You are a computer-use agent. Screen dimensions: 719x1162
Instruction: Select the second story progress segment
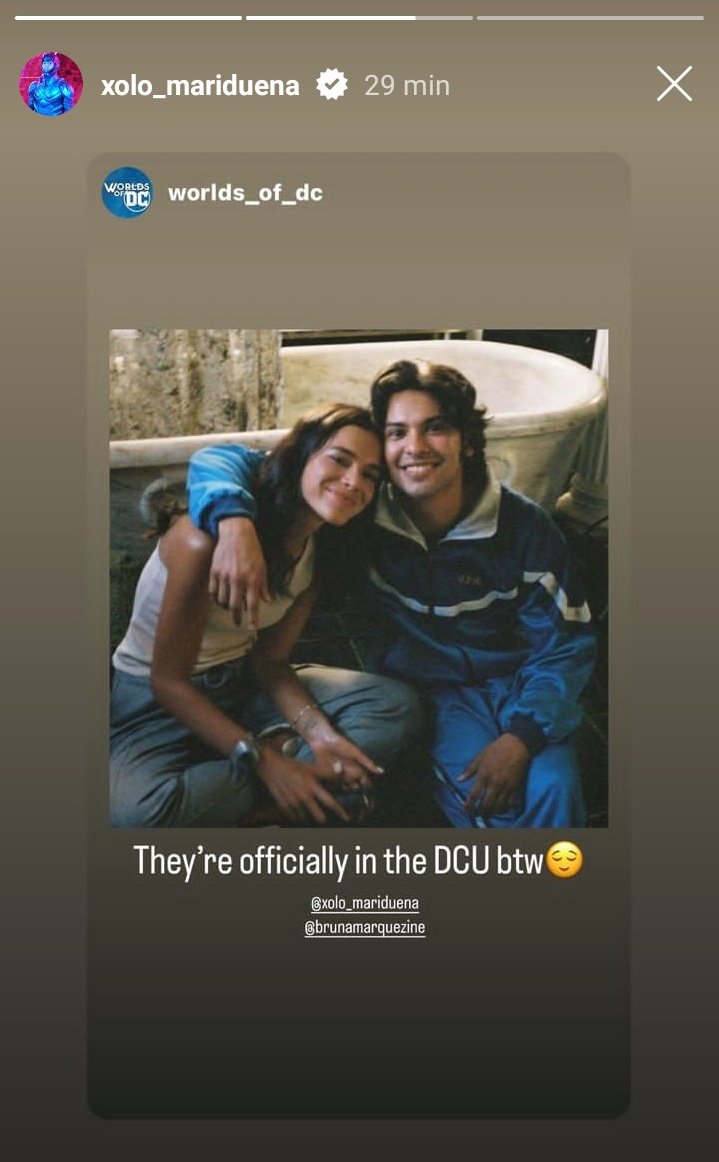tap(360, 18)
